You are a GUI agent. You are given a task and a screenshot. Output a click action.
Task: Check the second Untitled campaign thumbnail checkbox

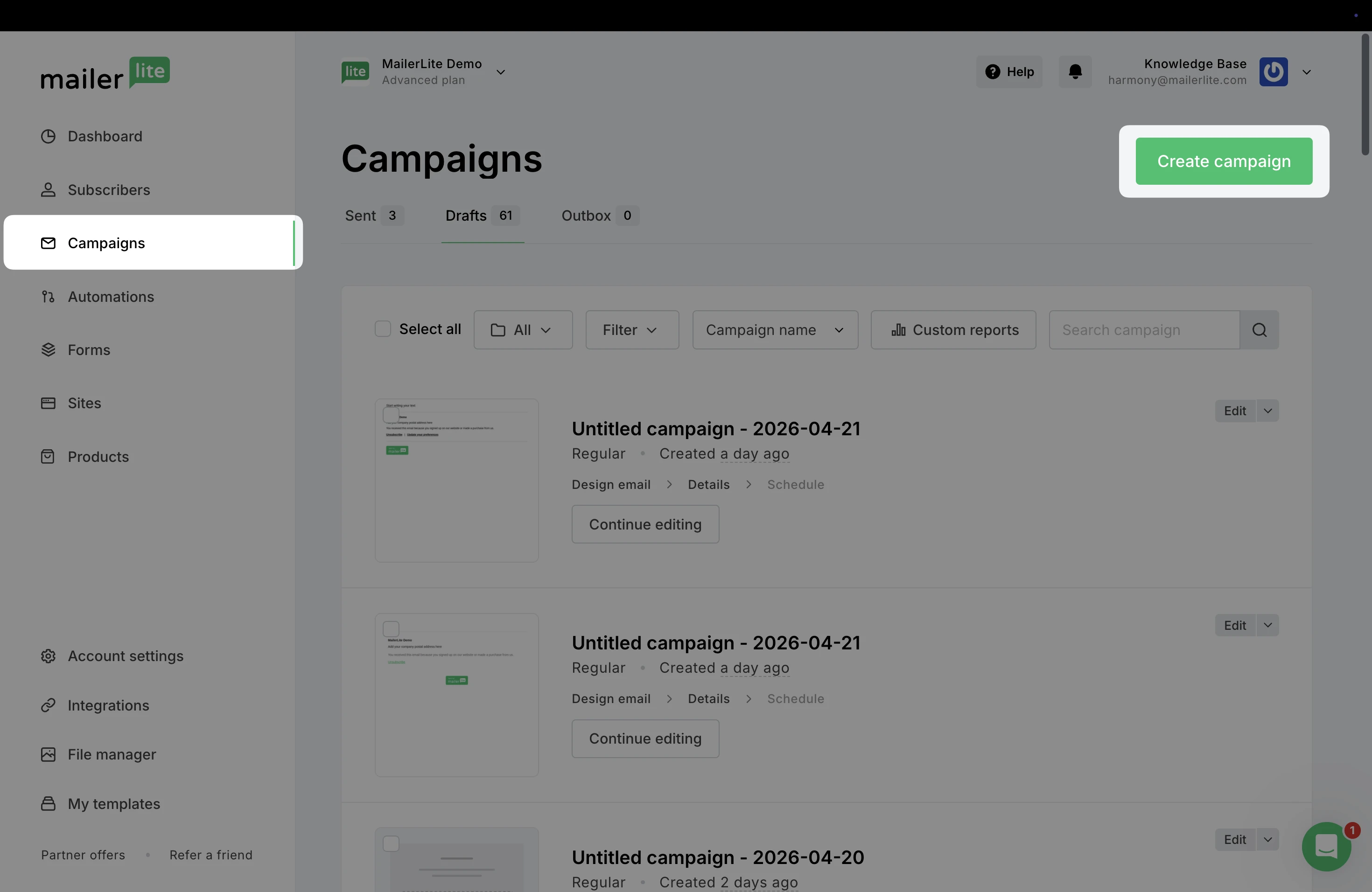tap(391, 629)
